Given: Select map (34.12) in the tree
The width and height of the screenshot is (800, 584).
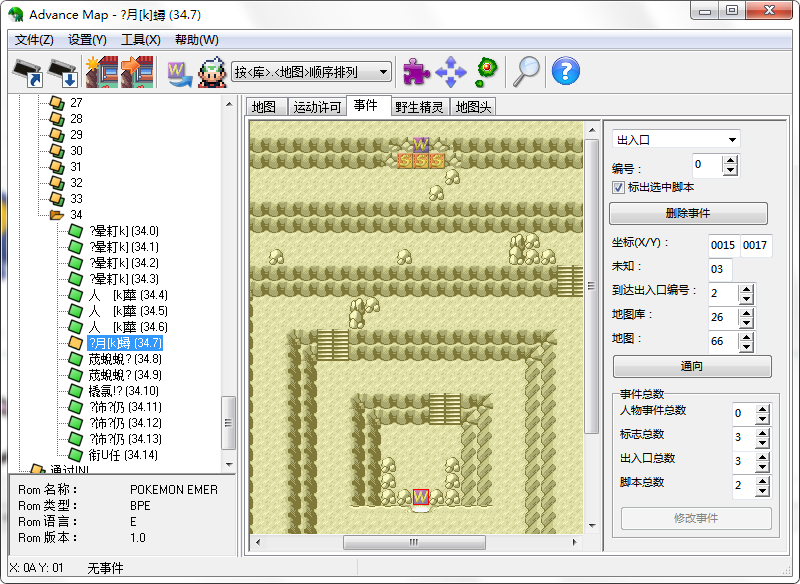Looking at the screenshot, I should 125,423.
